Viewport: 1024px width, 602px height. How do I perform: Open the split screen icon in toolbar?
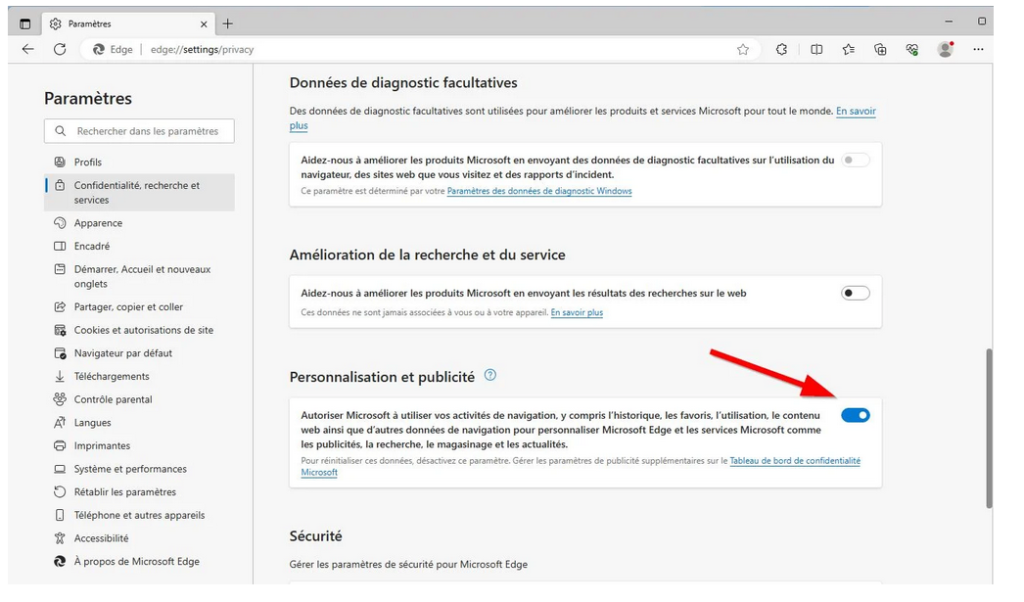pos(815,48)
